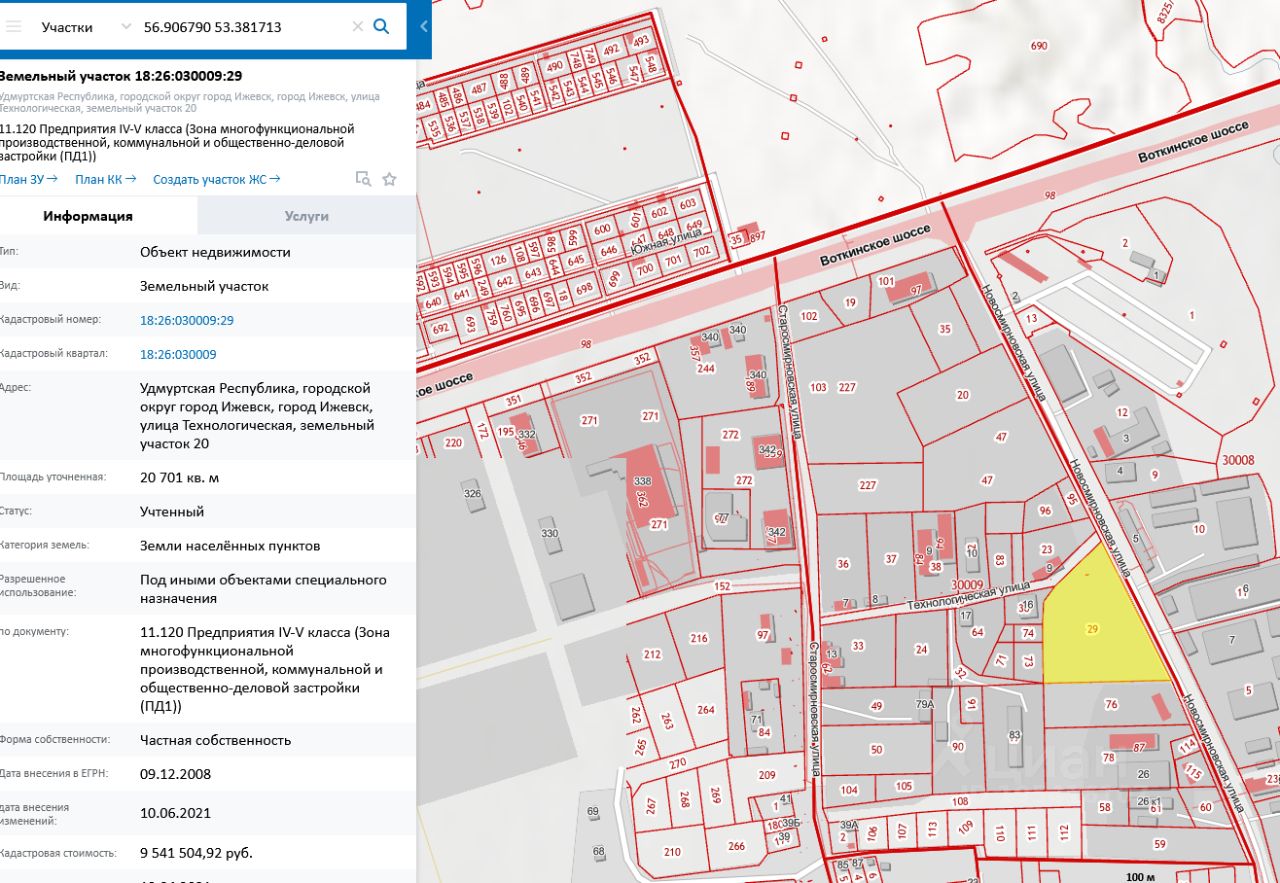
Task: Click parcel 264 on the map
Action: click(706, 710)
